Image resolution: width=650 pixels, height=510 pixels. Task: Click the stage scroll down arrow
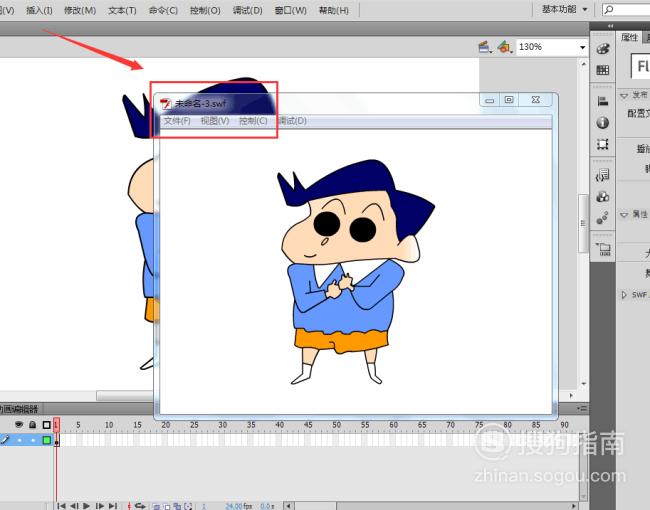tap(584, 384)
